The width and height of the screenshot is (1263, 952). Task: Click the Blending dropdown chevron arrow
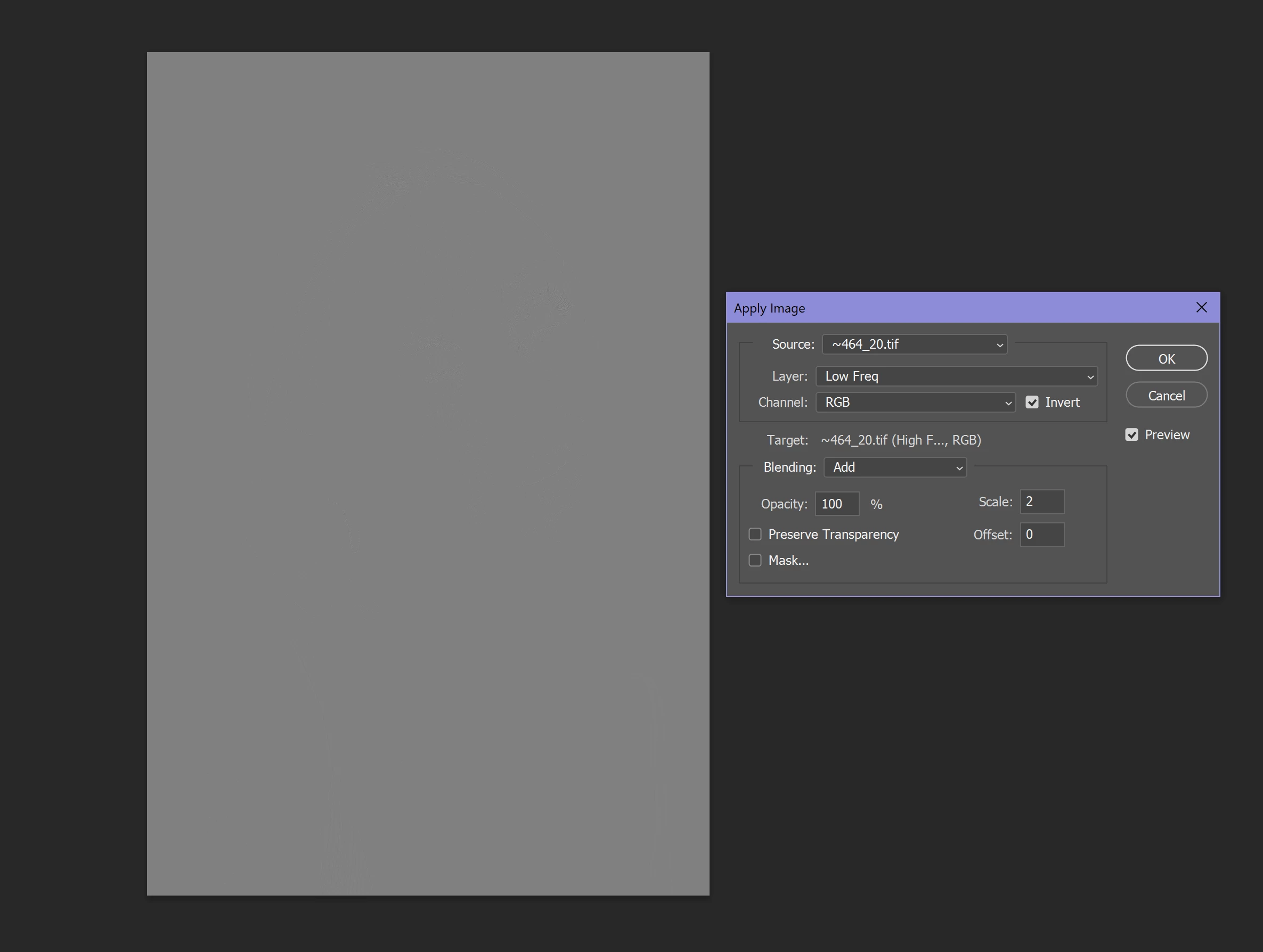[x=959, y=468]
